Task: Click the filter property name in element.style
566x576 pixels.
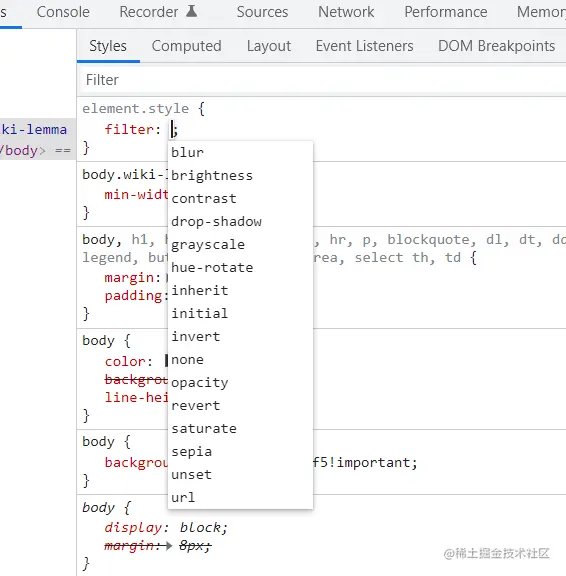Action: tap(129, 129)
